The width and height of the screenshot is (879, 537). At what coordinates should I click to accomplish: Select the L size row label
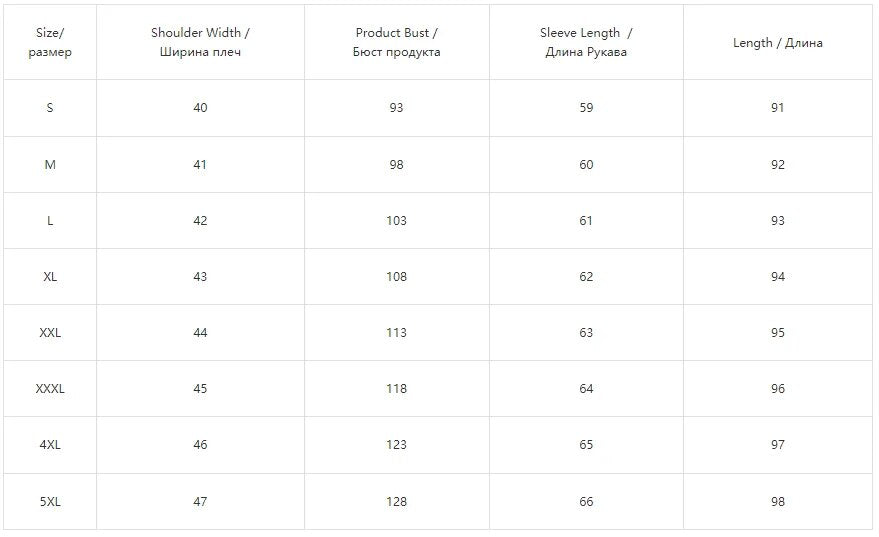click(x=50, y=221)
